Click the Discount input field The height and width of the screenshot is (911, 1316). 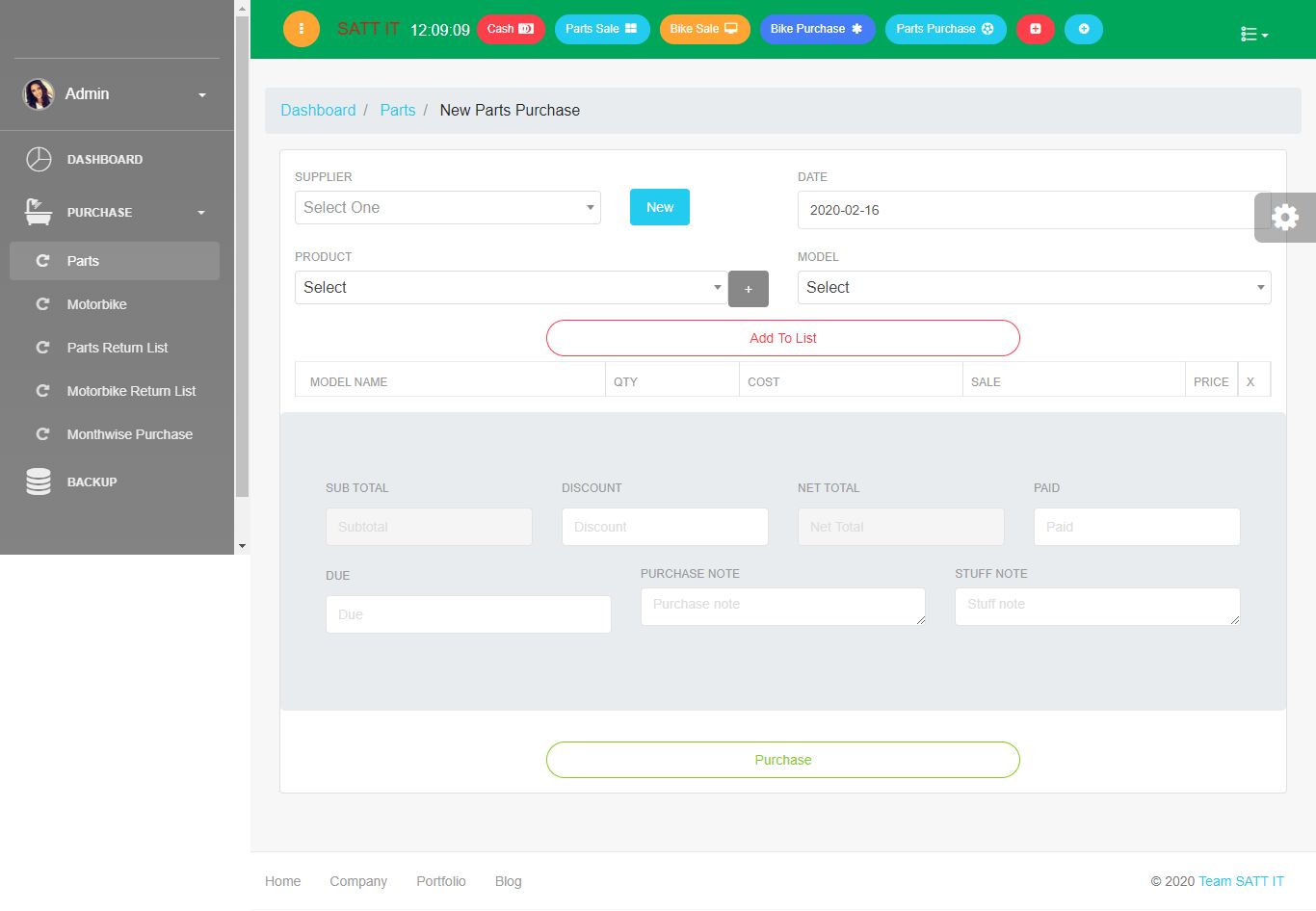point(665,527)
